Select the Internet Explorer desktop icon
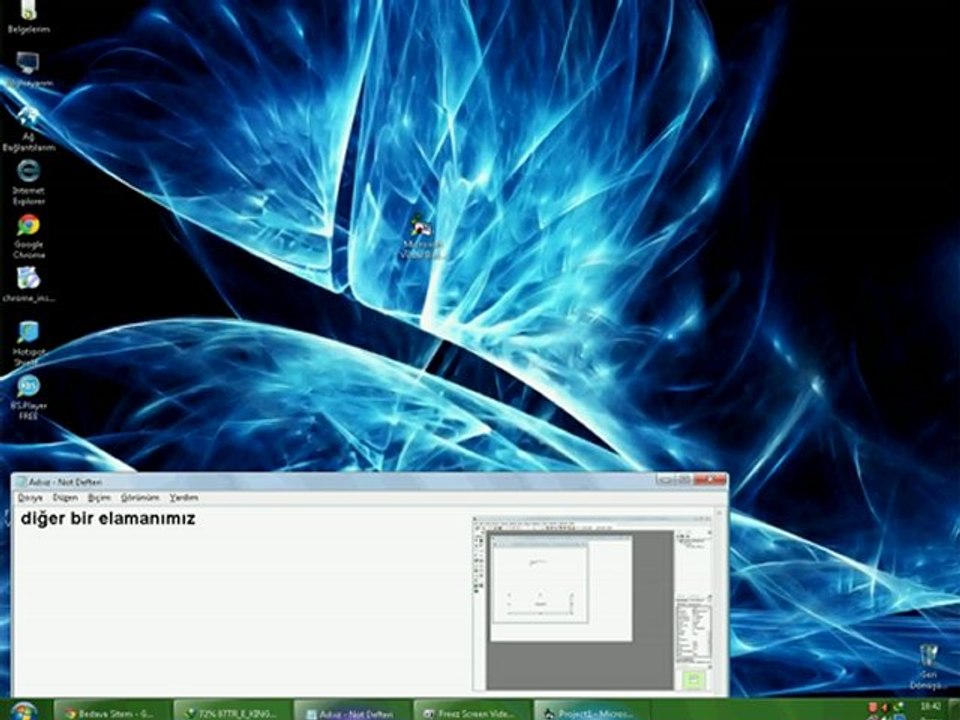This screenshot has width=960, height=720. [28, 182]
